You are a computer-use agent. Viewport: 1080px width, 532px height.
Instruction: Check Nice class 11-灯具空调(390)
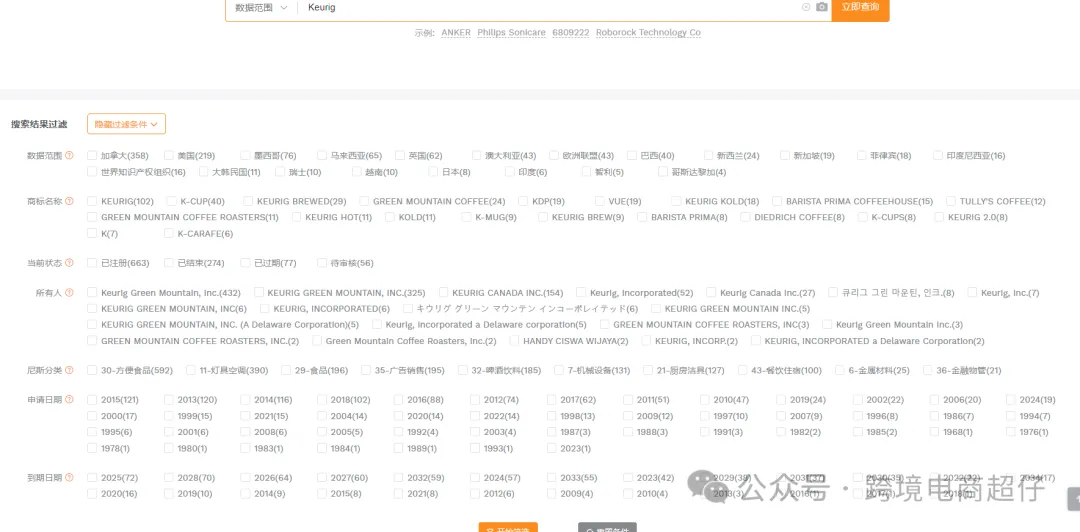pos(191,371)
